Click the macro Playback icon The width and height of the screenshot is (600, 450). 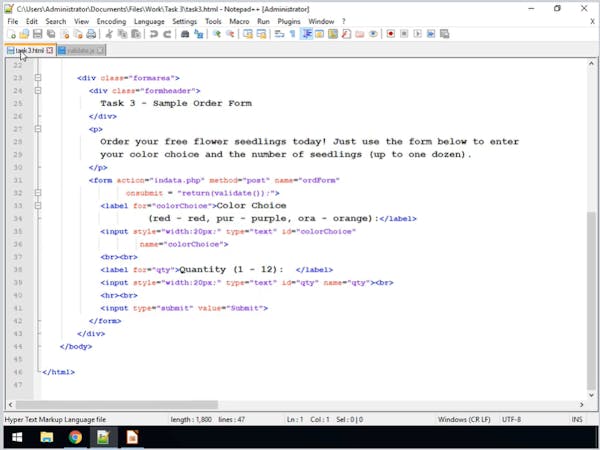417,34
